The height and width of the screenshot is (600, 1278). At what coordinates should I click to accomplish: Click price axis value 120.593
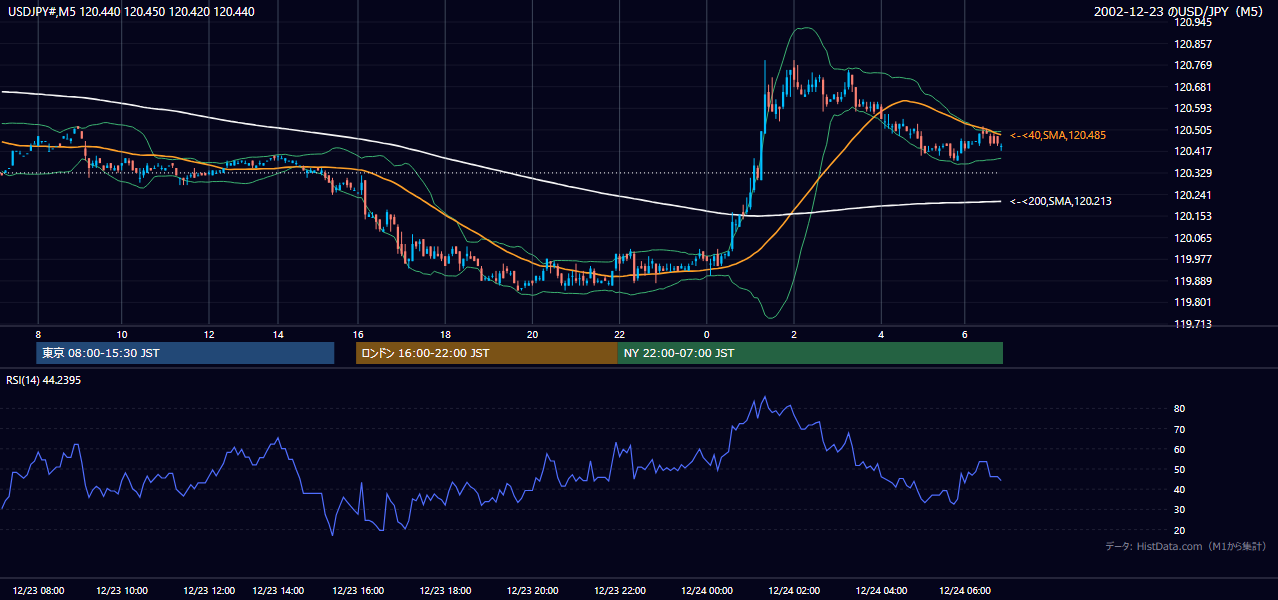coord(1194,108)
